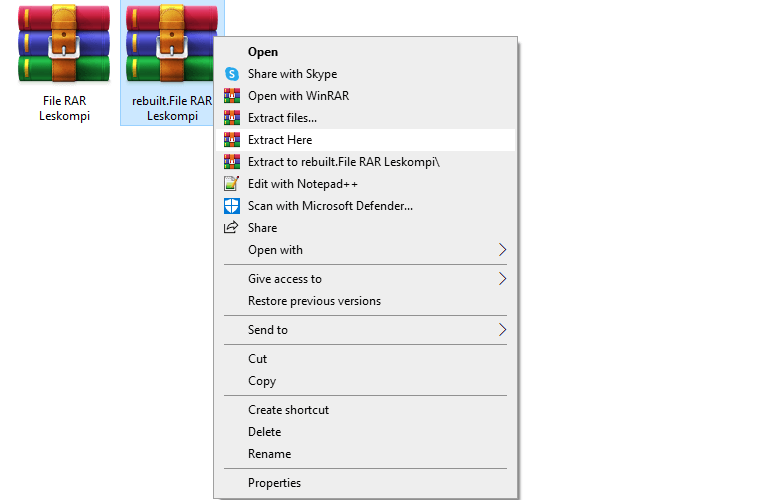This screenshot has width=759, height=500.
Task: Open Properties from the context menu
Action: click(x=366, y=483)
